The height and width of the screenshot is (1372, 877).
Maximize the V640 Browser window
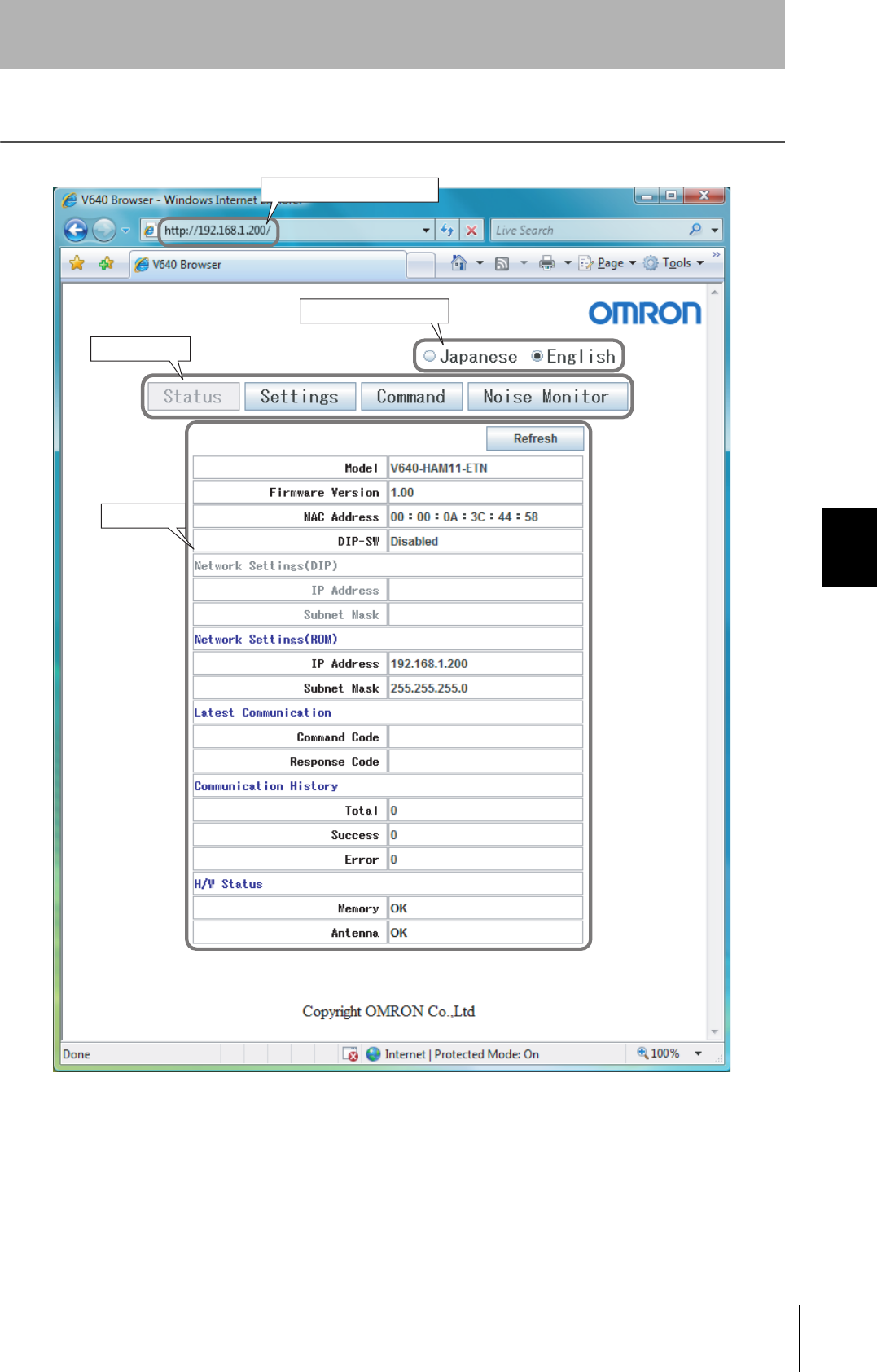pyautogui.click(x=671, y=196)
